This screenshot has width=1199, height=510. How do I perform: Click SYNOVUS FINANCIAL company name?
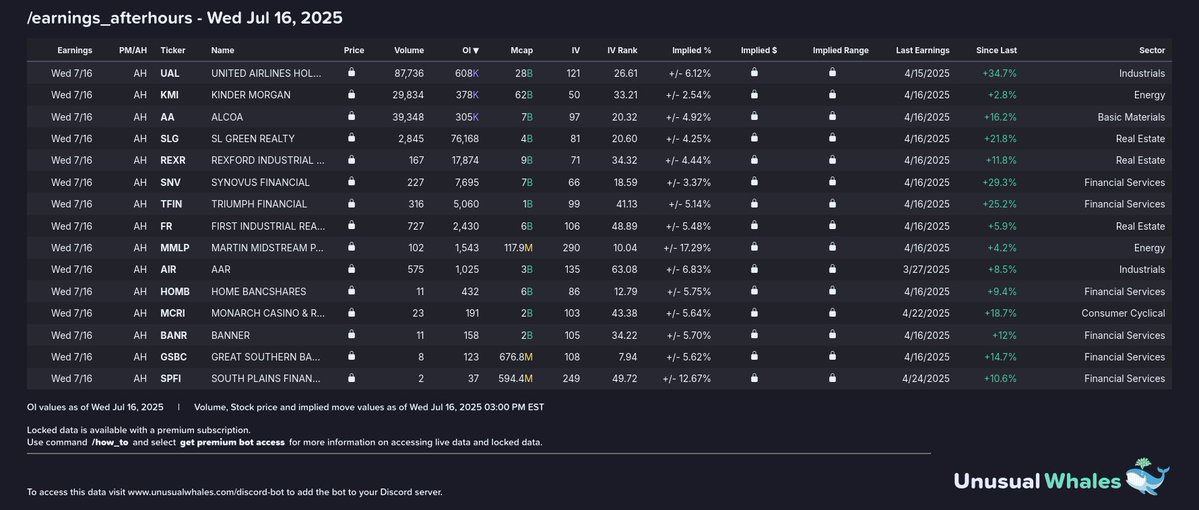(260, 183)
